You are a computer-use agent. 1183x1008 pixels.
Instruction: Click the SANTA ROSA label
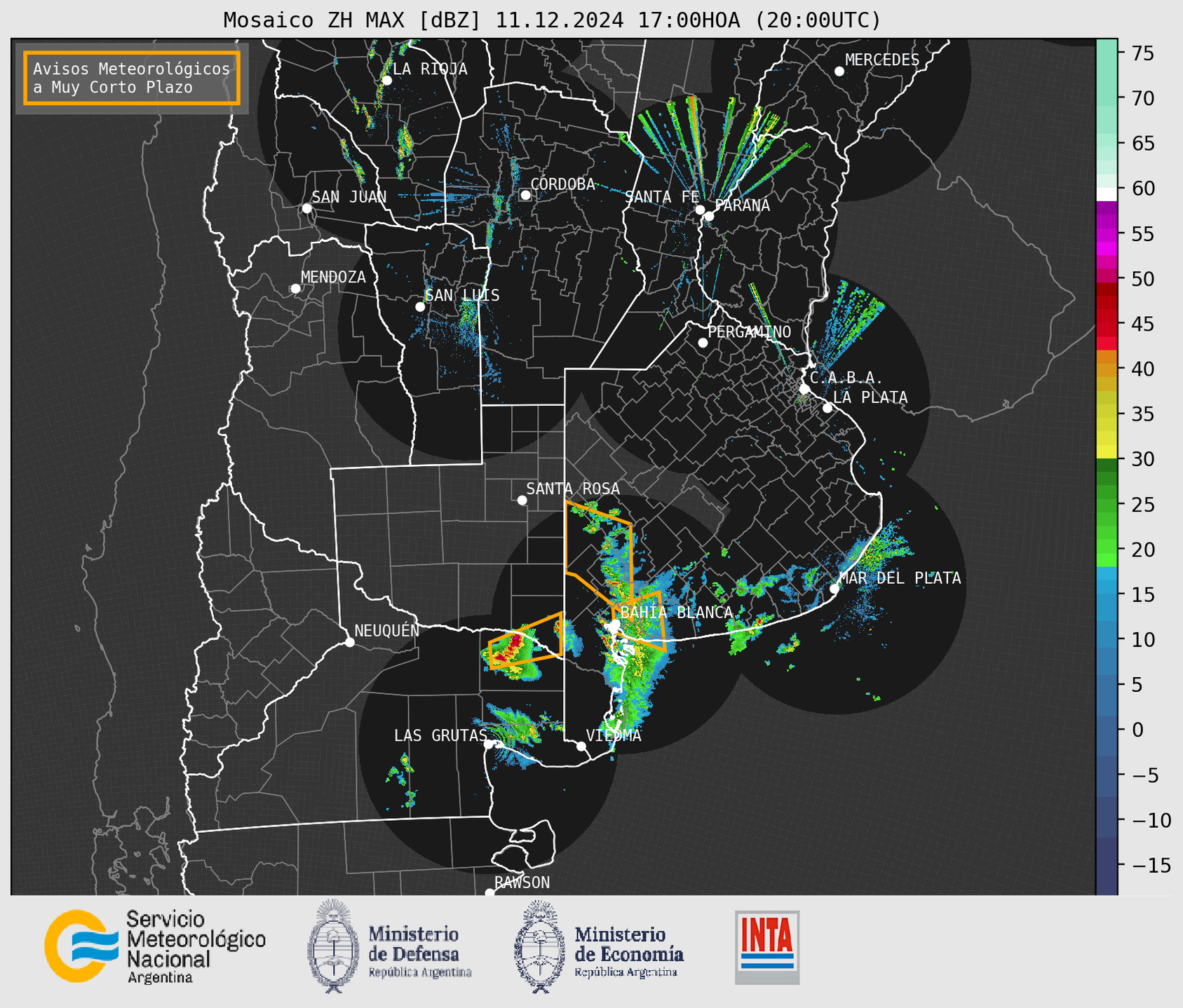pos(573,489)
